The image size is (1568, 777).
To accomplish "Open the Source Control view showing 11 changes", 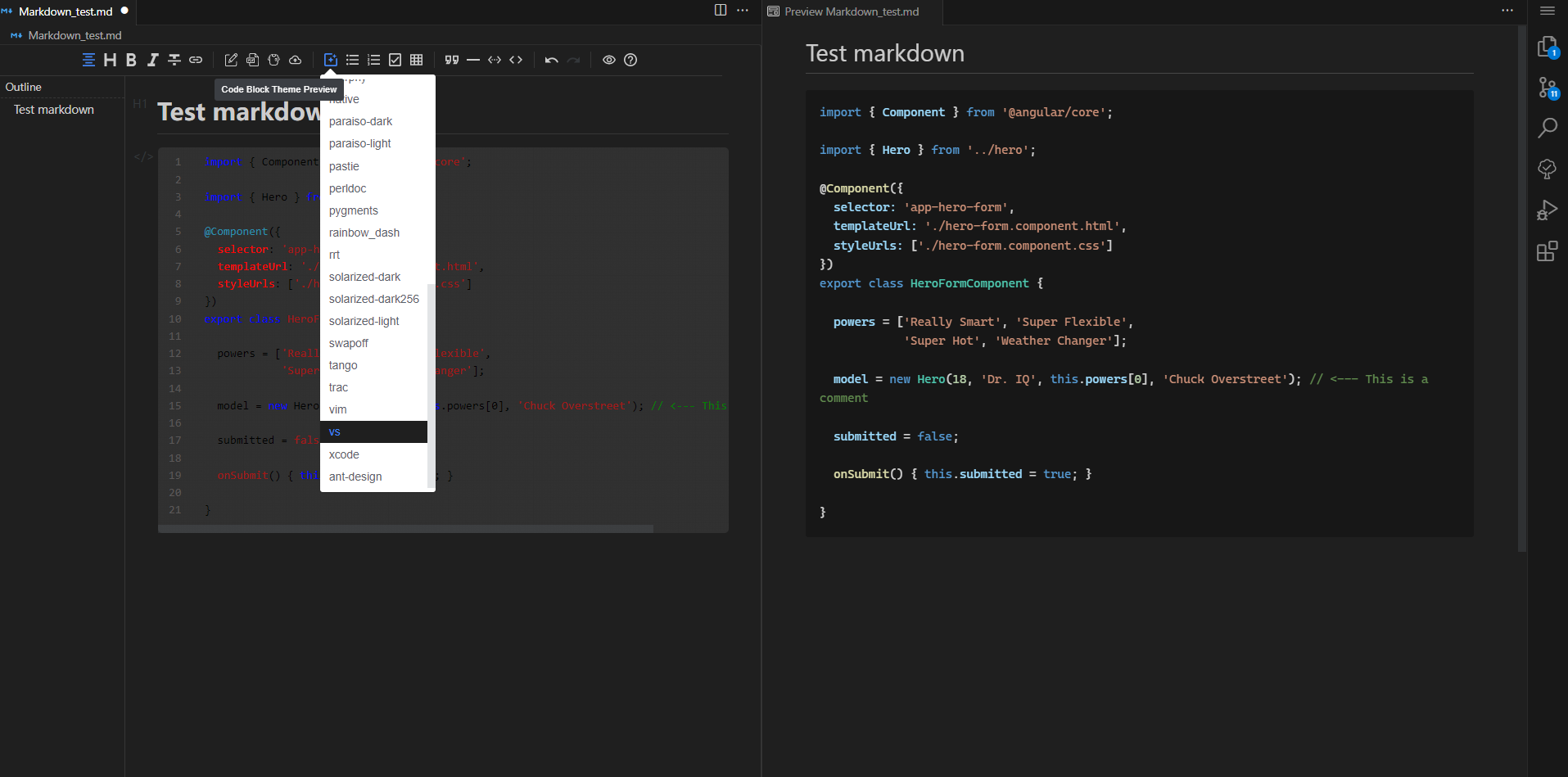I will point(1546,88).
